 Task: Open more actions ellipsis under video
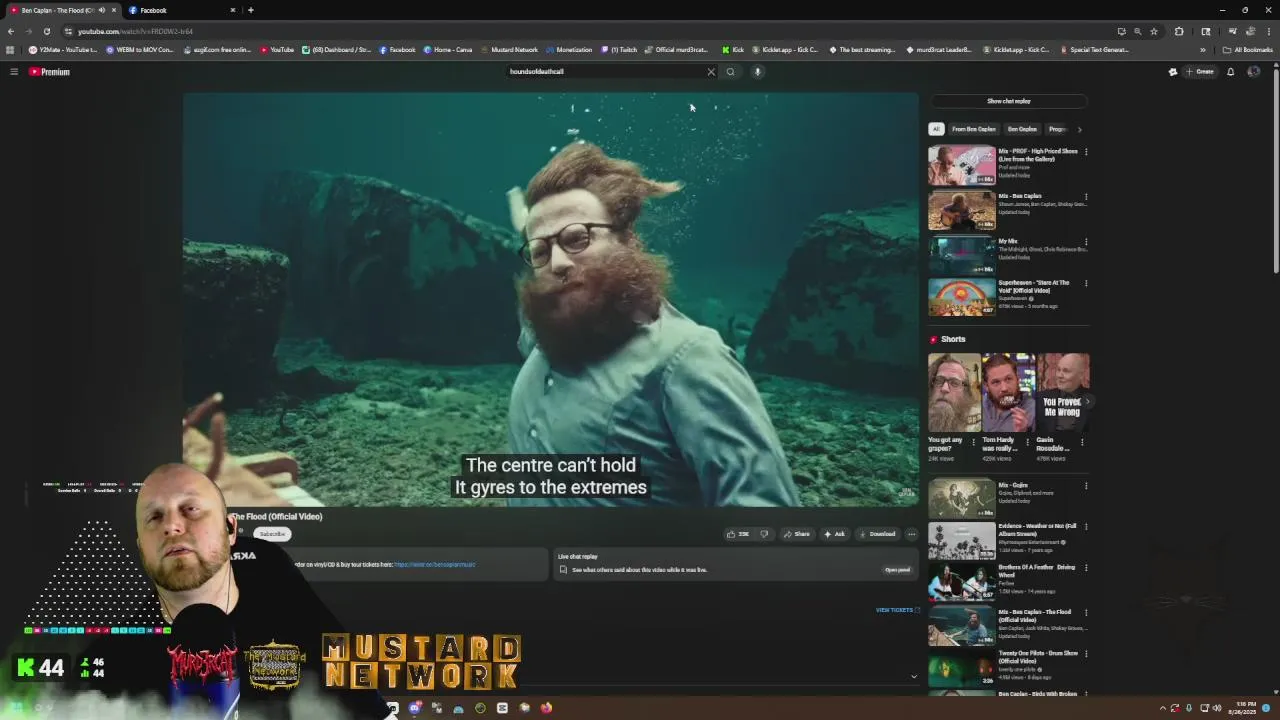click(911, 534)
